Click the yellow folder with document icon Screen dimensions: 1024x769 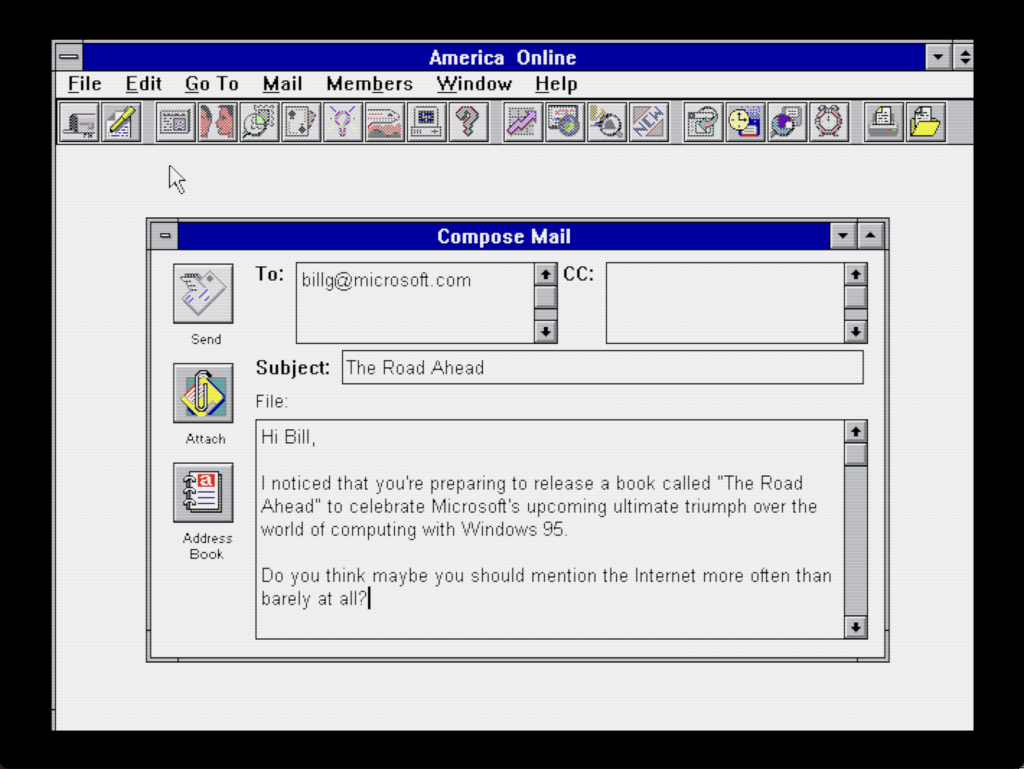pyautogui.click(x=925, y=122)
